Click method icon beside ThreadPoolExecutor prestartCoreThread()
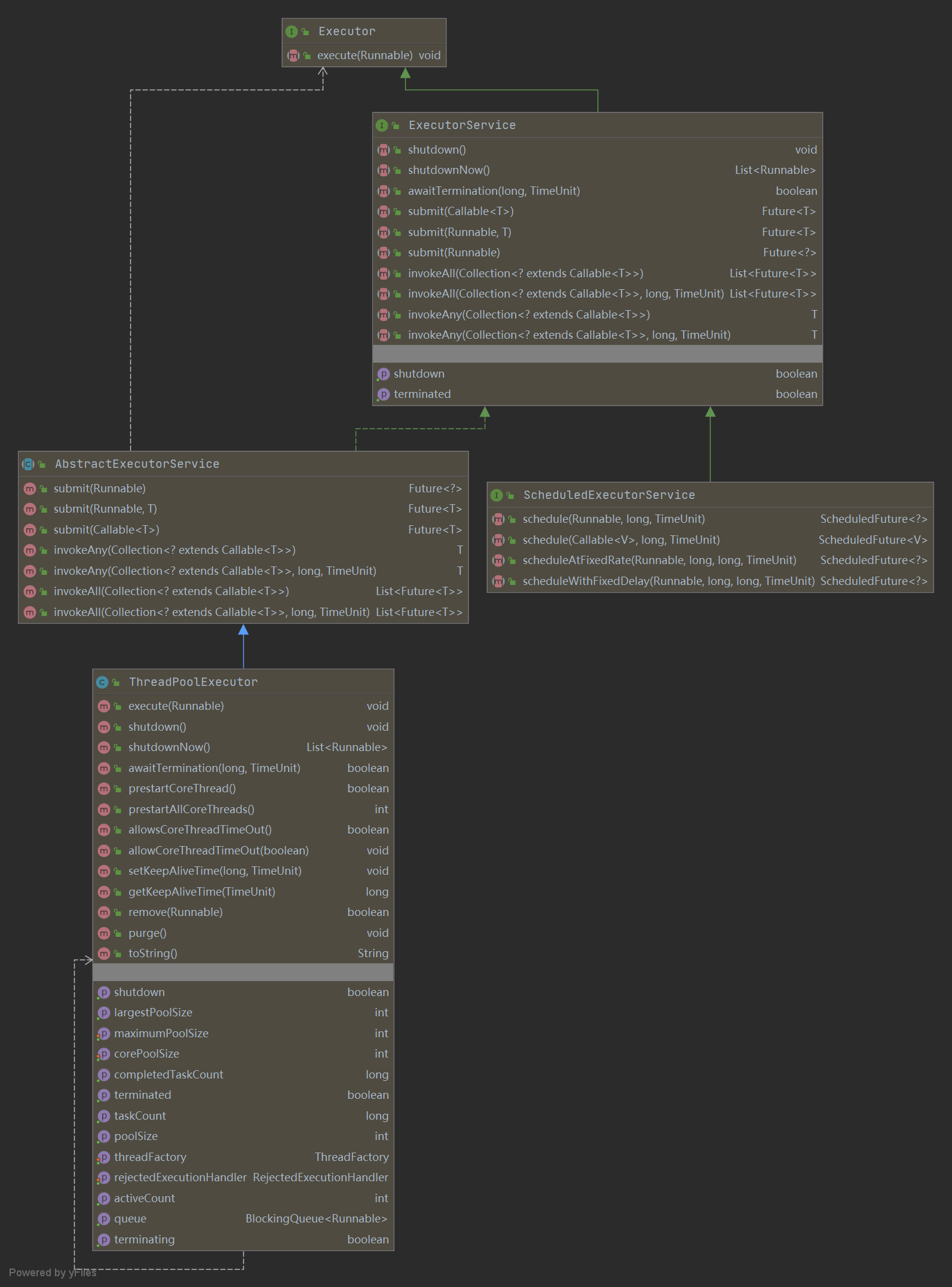This screenshot has width=952, height=1287. (104, 789)
